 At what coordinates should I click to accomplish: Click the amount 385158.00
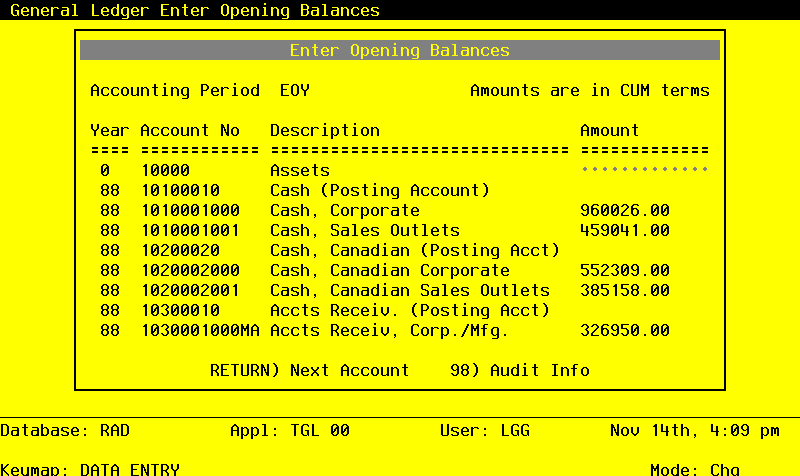tap(624, 290)
